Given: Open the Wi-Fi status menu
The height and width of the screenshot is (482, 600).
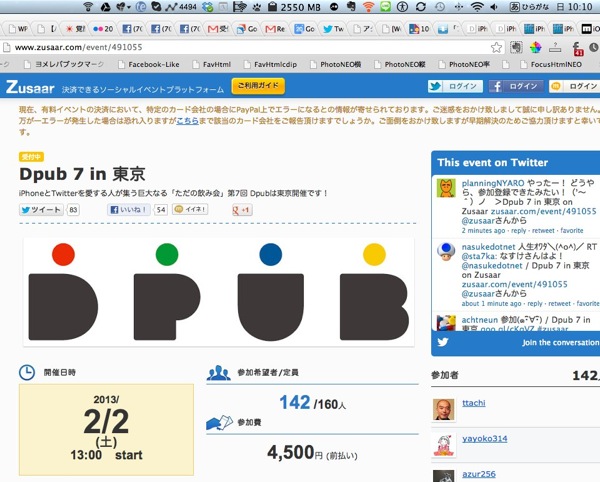Looking at the screenshot, I should point(476,7).
